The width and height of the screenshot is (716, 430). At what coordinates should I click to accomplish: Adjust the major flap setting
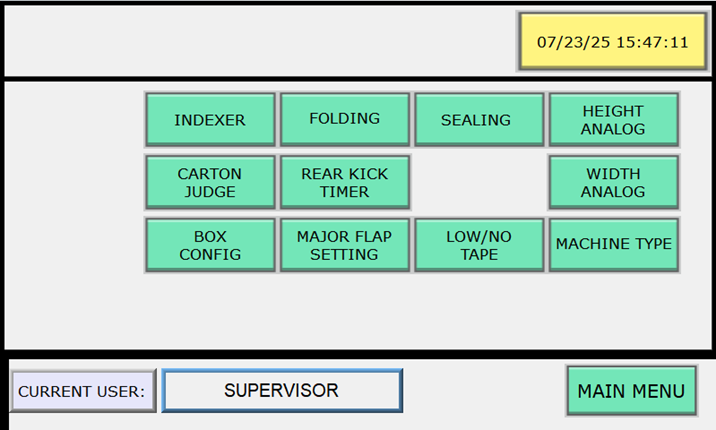pyautogui.click(x=344, y=245)
